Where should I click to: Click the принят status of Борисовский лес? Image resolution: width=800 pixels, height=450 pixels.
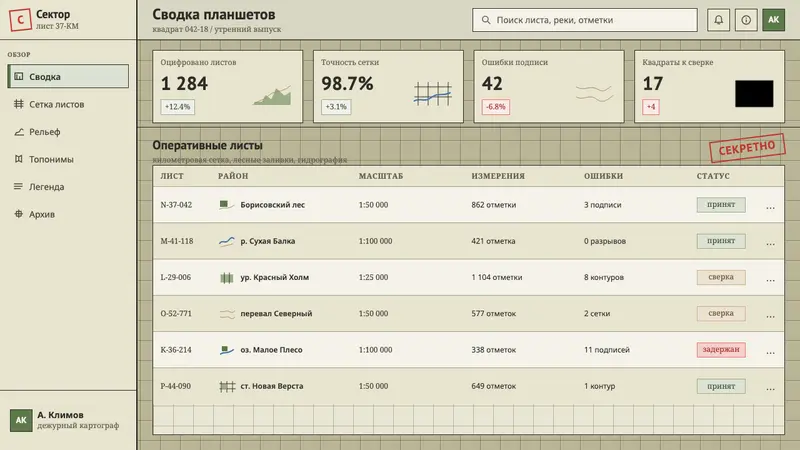[721, 205]
